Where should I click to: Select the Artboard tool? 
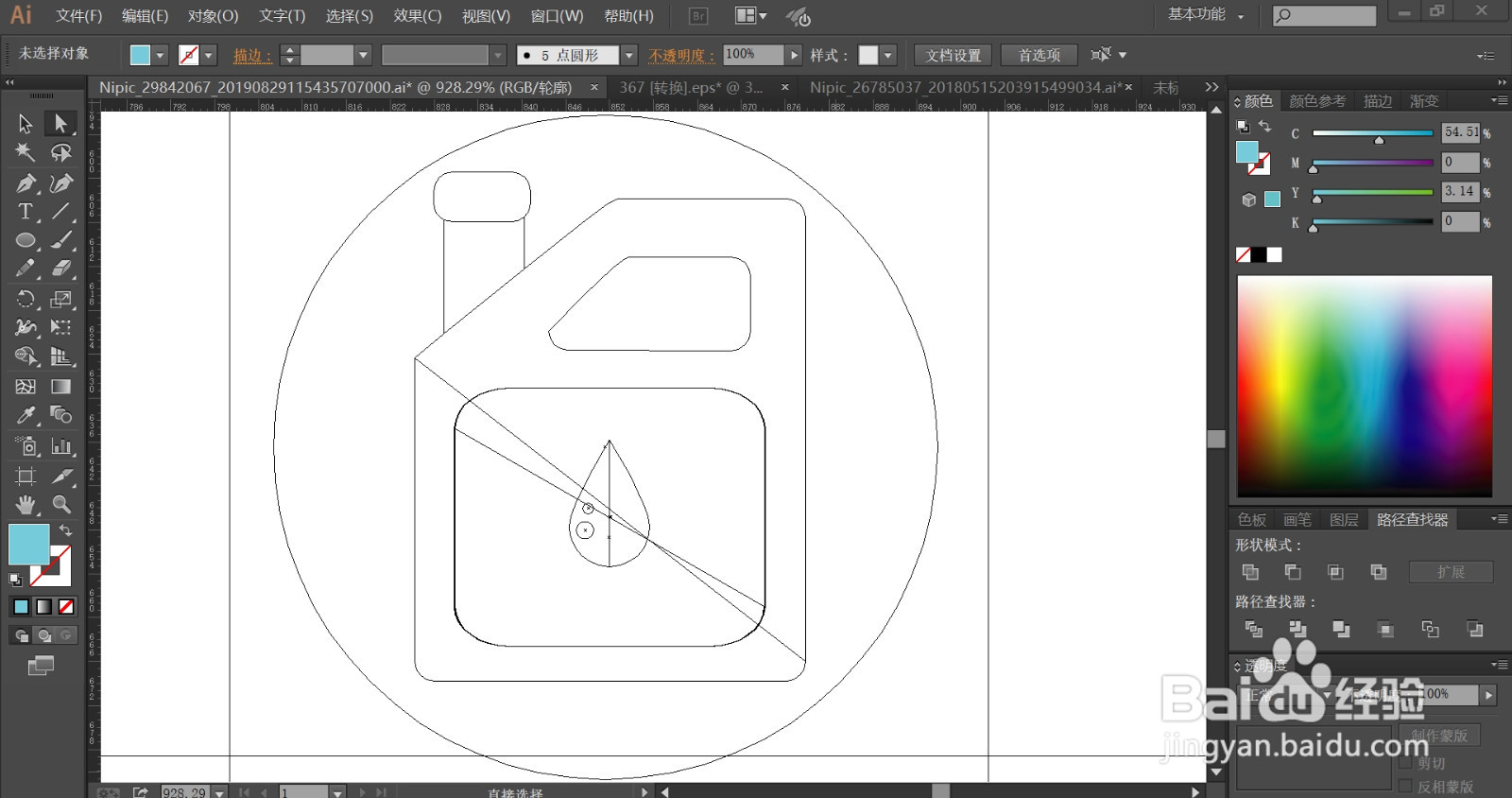[x=26, y=476]
